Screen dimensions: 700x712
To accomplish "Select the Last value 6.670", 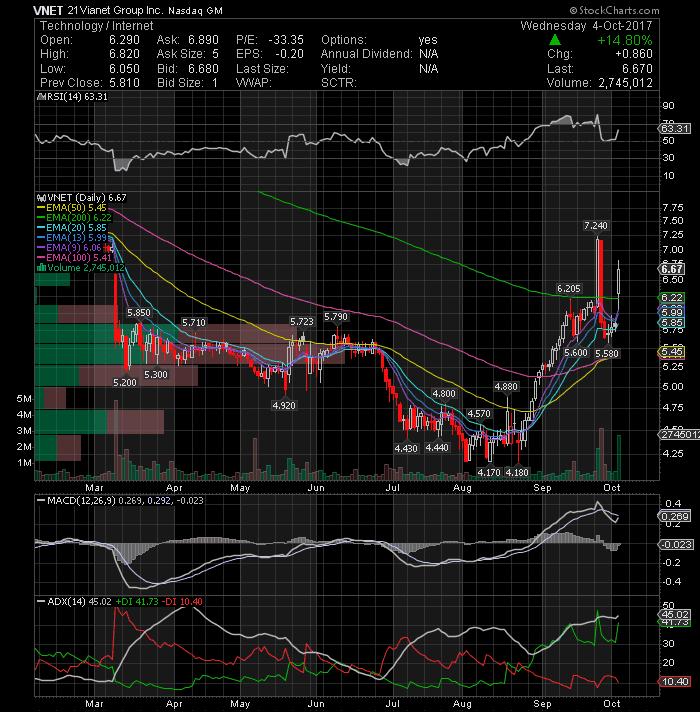I will click(637, 69).
